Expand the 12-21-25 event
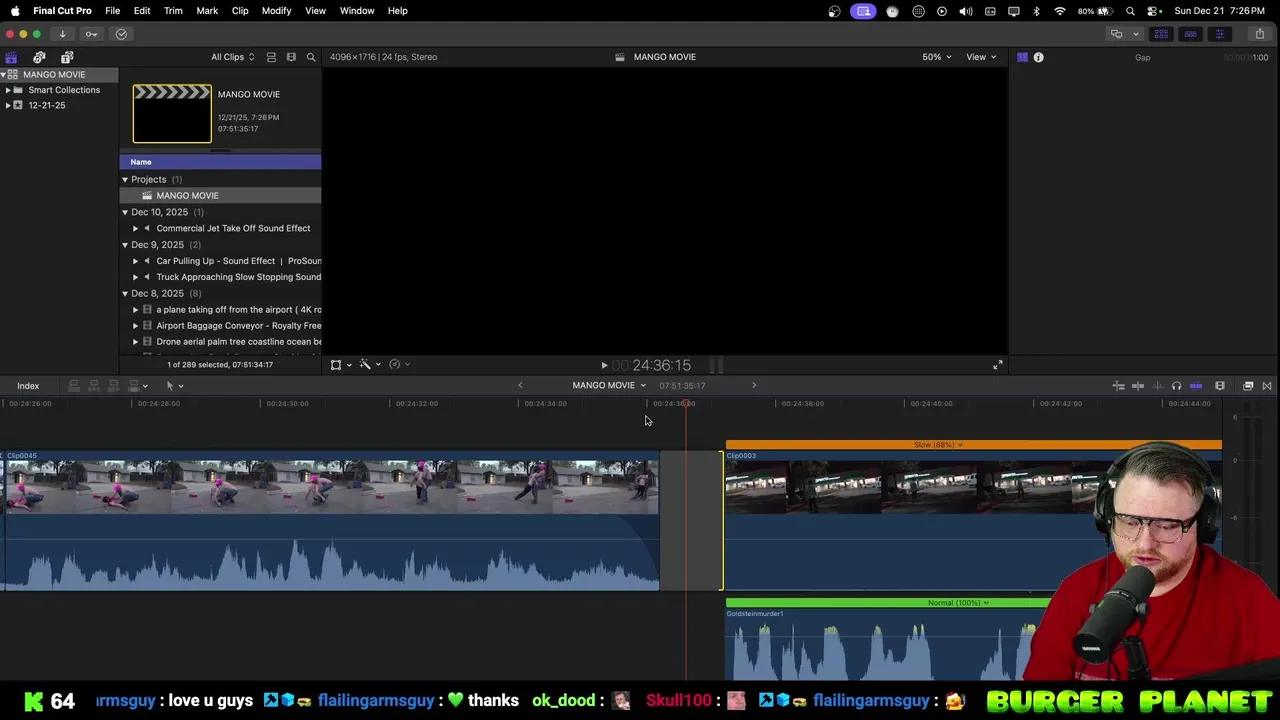Image resolution: width=1280 pixels, height=720 pixels. pyautogui.click(x=8, y=105)
